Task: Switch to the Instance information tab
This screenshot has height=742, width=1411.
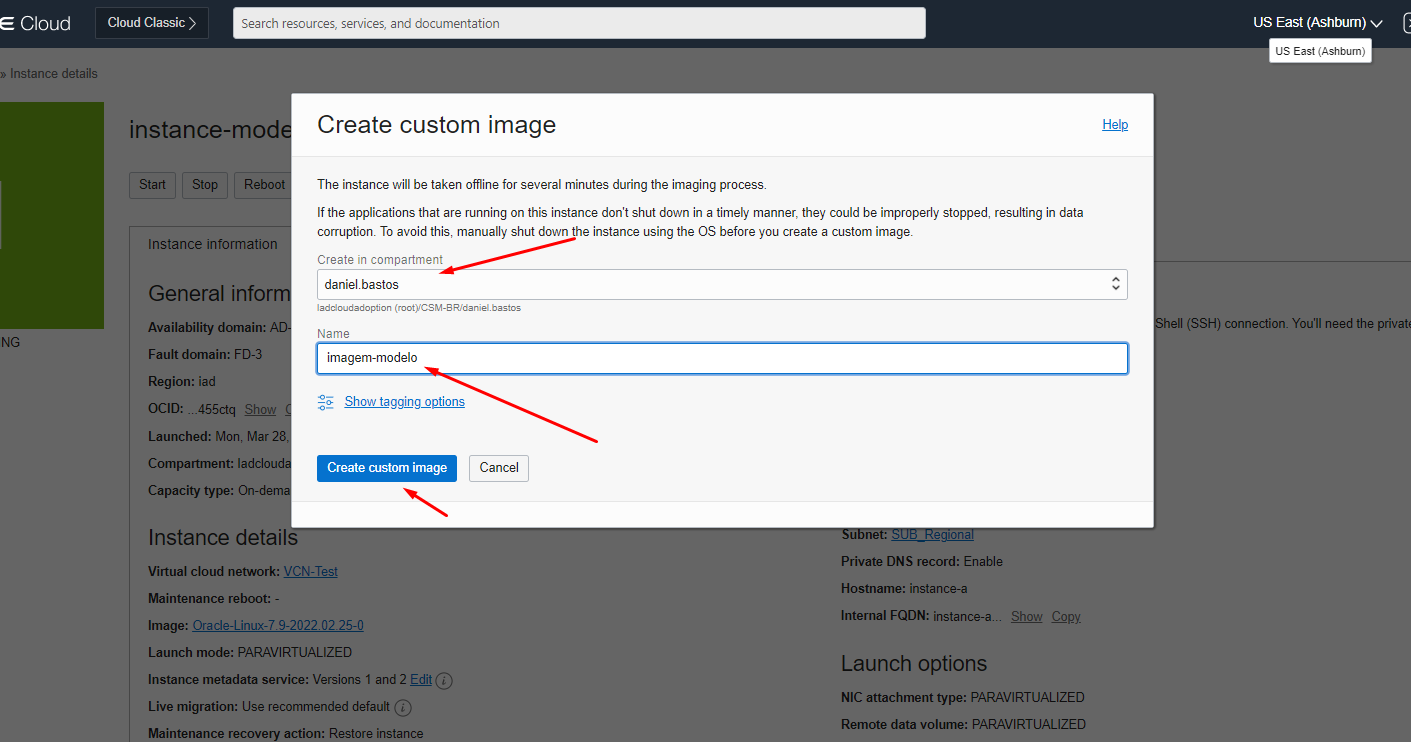Action: coord(213,244)
